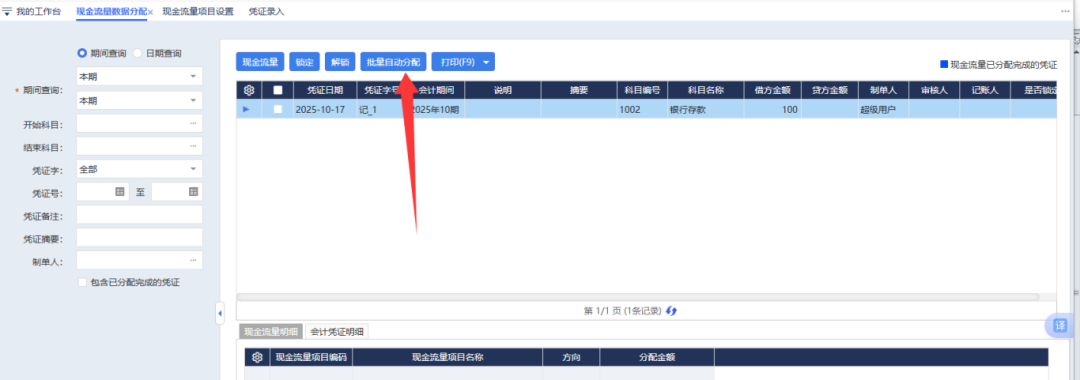Collapse the left query panel with the arrow handle
The height and width of the screenshot is (380, 1080).
point(220,314)
